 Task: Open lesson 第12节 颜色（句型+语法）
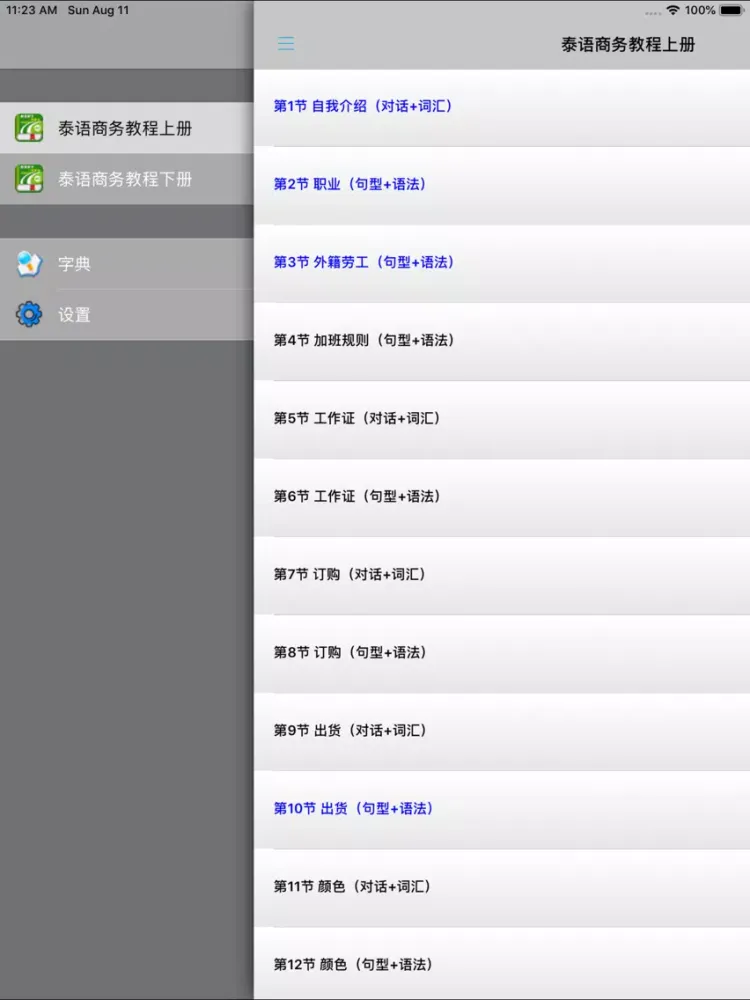(x=502, y=964)
